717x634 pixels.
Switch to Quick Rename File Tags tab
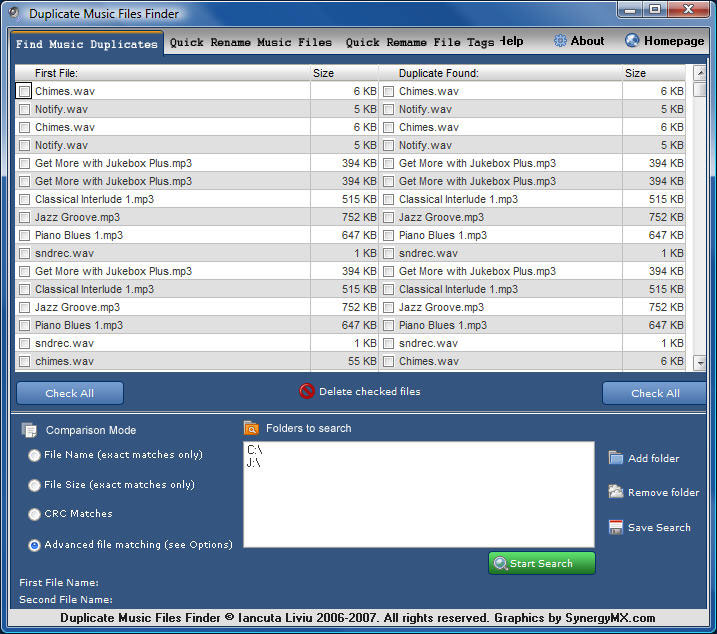[420, 42]
